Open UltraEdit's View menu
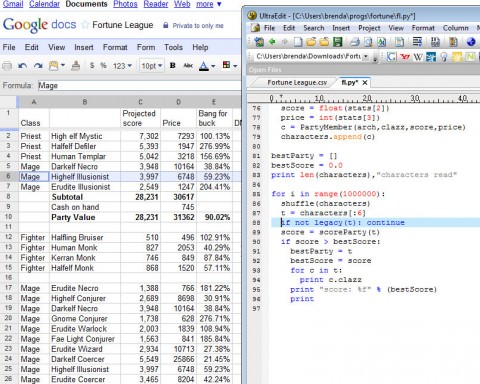Screen dimensions: 480x384 click(396, 28)
